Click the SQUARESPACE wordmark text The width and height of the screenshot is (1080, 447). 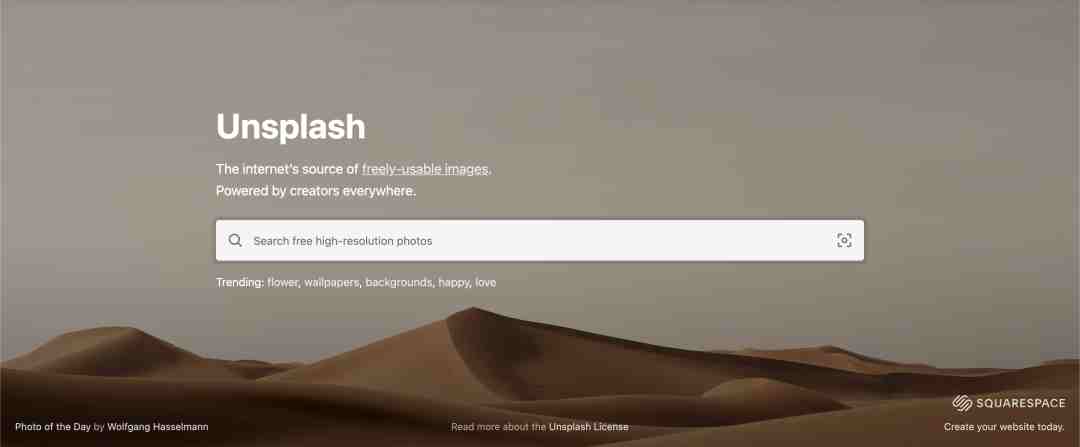point(1020,404)
